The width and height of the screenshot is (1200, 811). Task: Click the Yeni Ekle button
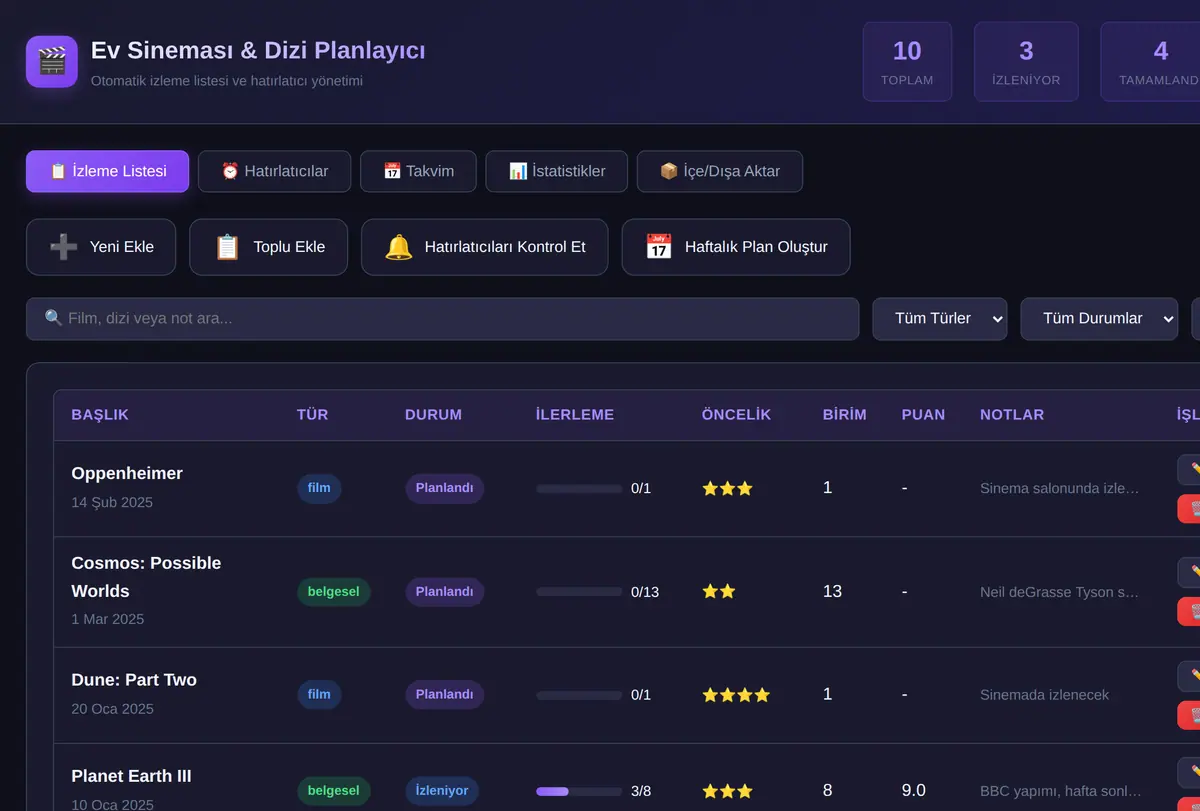tap(101, 247)
